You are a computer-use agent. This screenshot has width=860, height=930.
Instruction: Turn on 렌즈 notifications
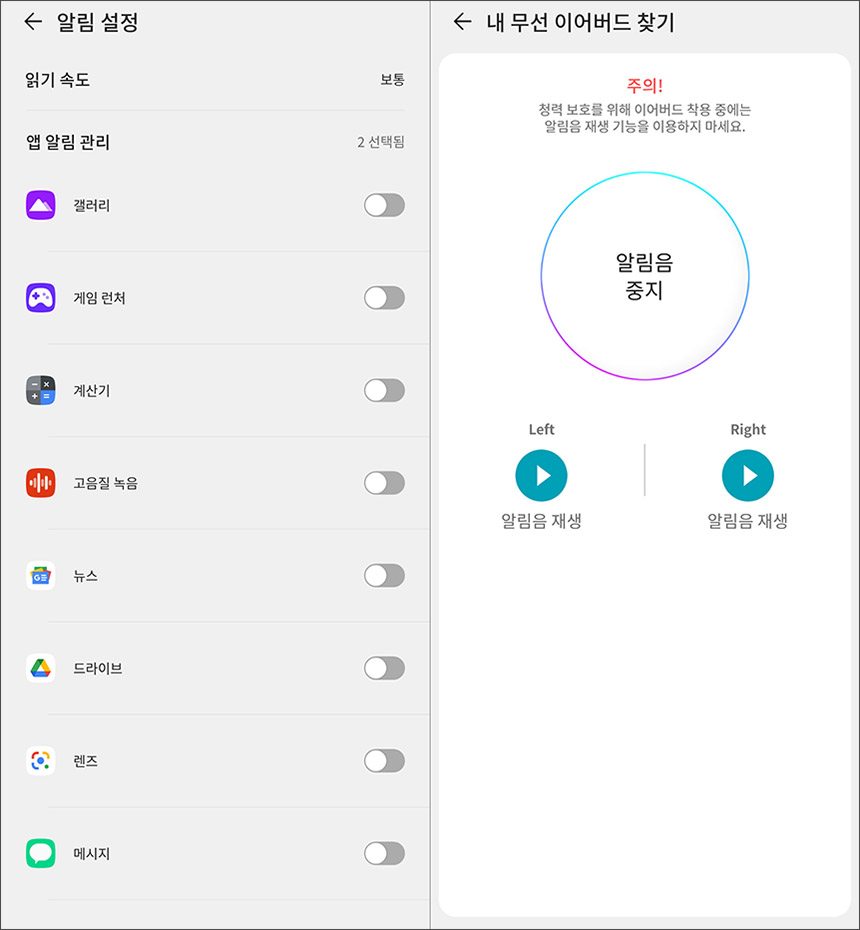pyautogui.click(x=384, y=760)
